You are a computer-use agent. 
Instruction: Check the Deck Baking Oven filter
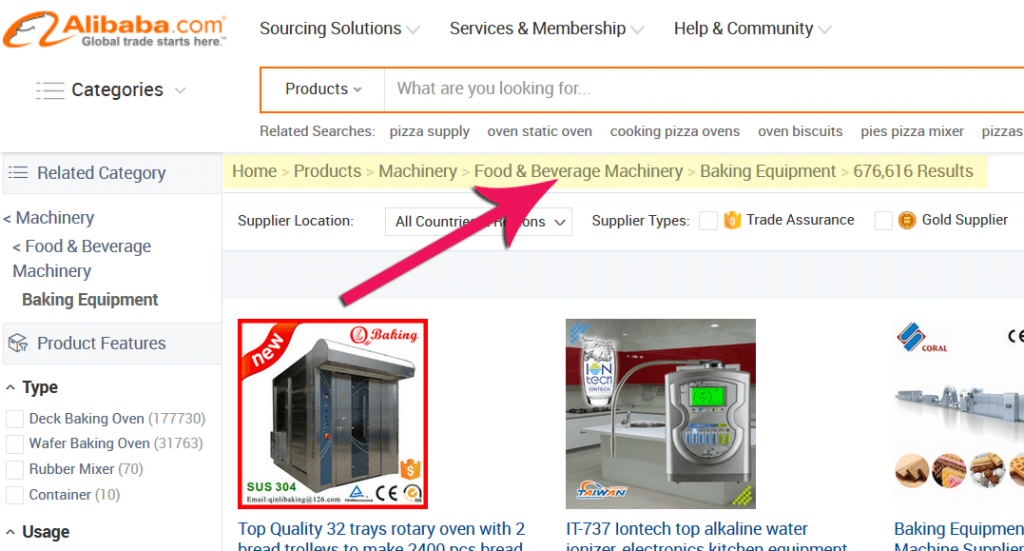click(x=14, y=418)
